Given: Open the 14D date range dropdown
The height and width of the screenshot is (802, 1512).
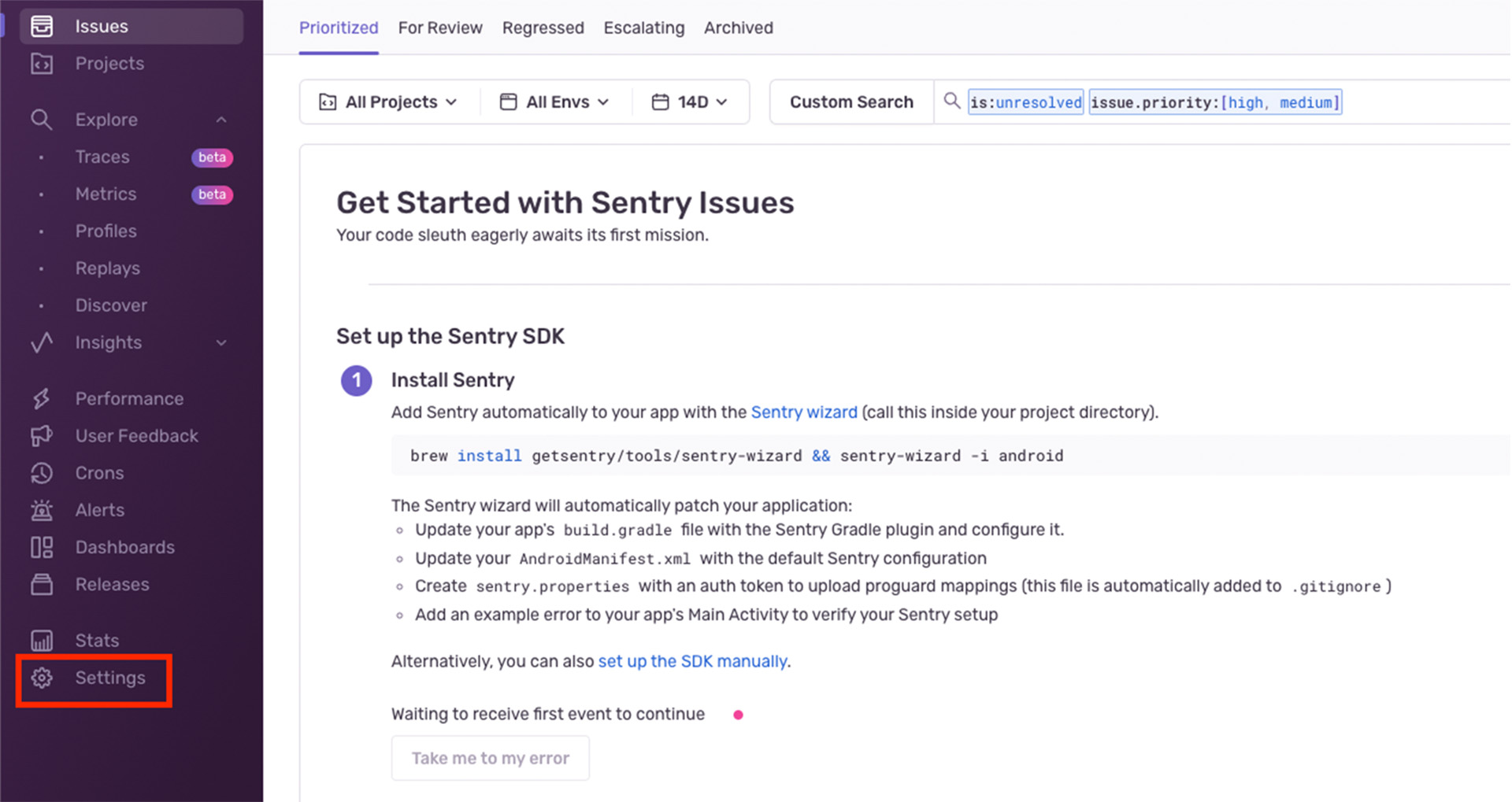Looking at the screenshot, I should coord(689,102).
